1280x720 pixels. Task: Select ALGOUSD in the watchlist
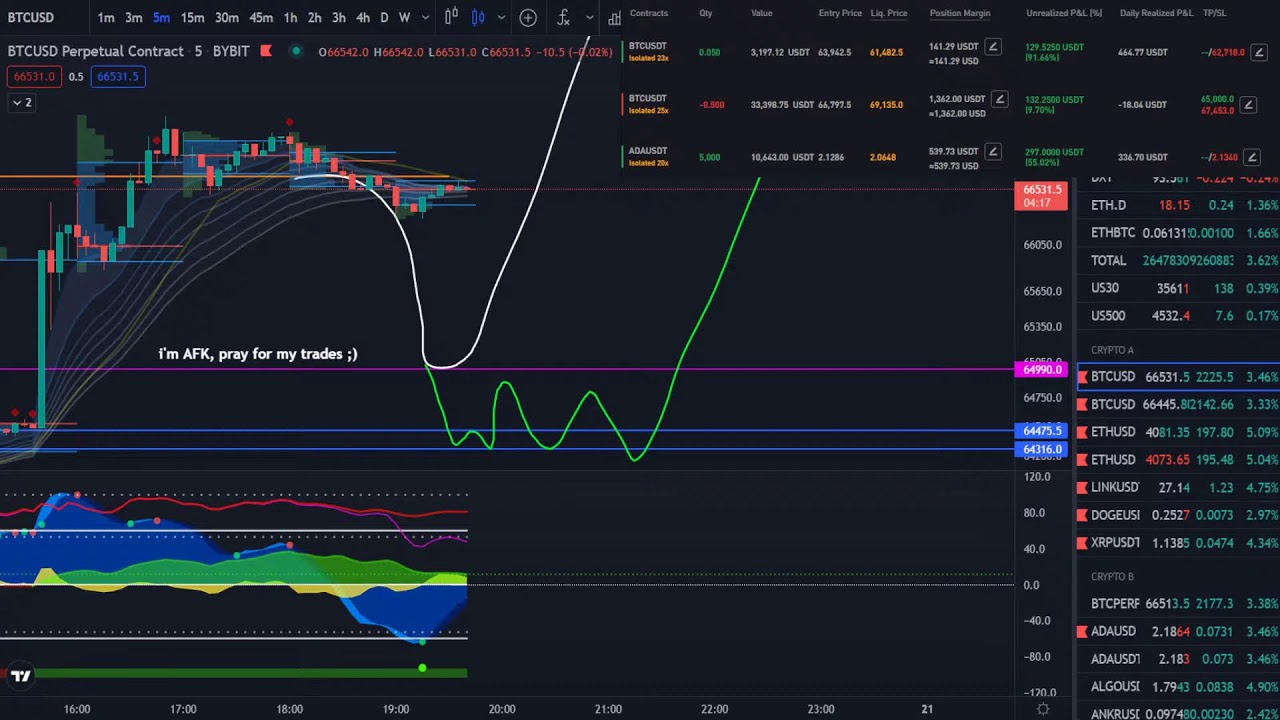[1178, 687]
